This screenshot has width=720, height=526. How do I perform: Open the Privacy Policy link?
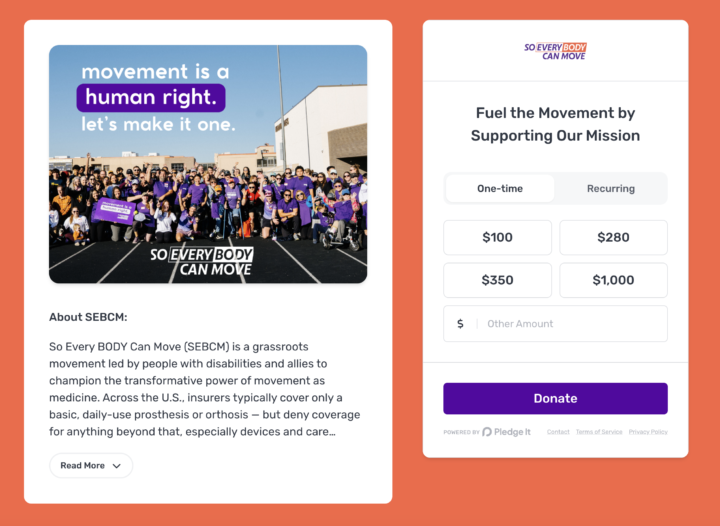(x=648, y=432)
